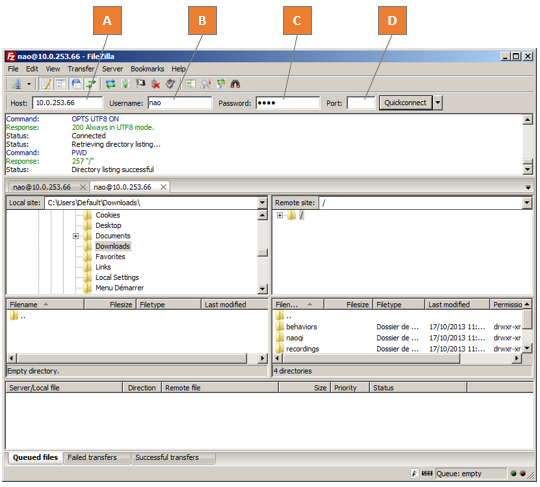Open the Transfer menu
Screen dimensions: 540x487
81,69
